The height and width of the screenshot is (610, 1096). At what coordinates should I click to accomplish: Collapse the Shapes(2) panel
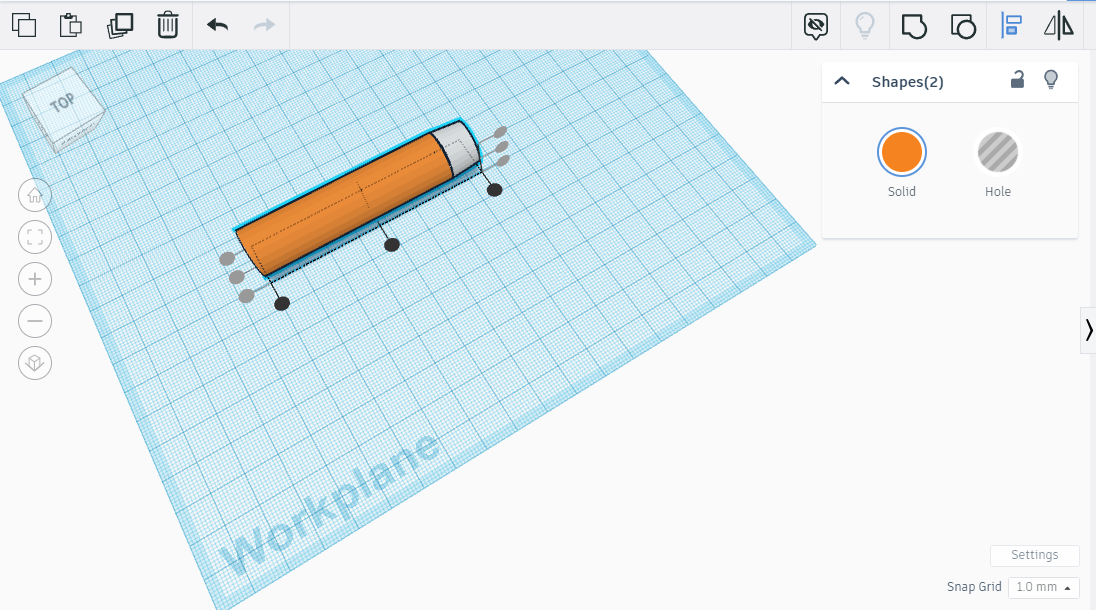tap(842, 81)
